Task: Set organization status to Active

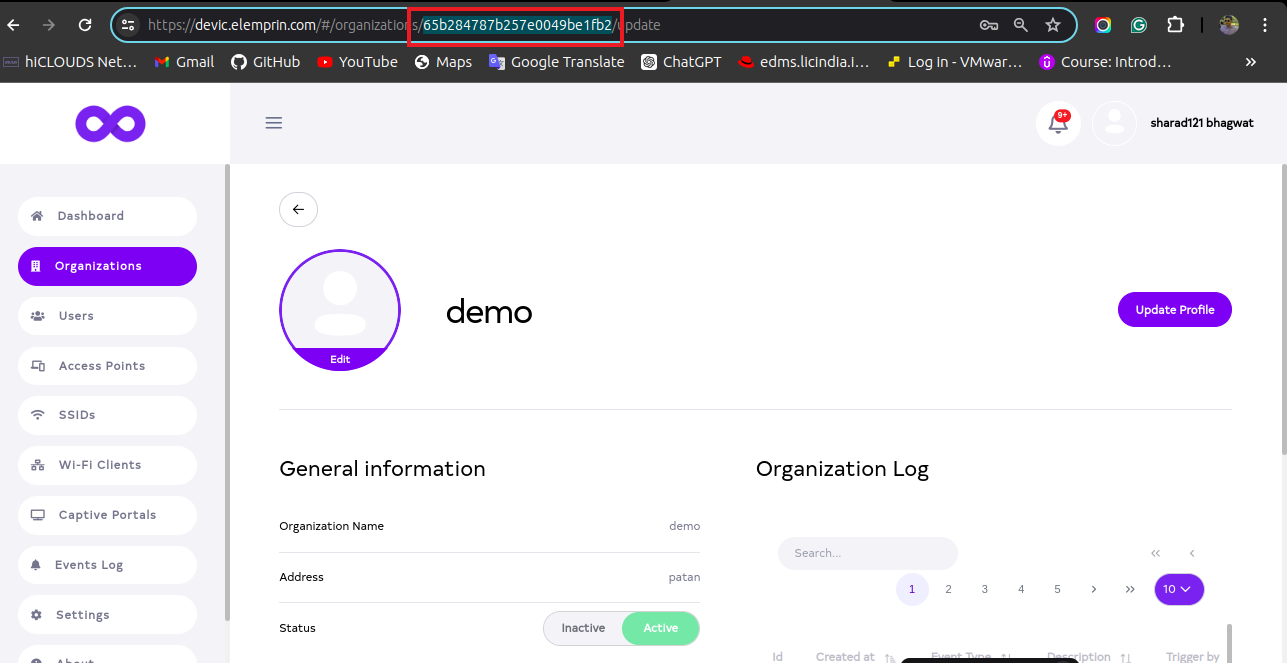Action: 660,628
